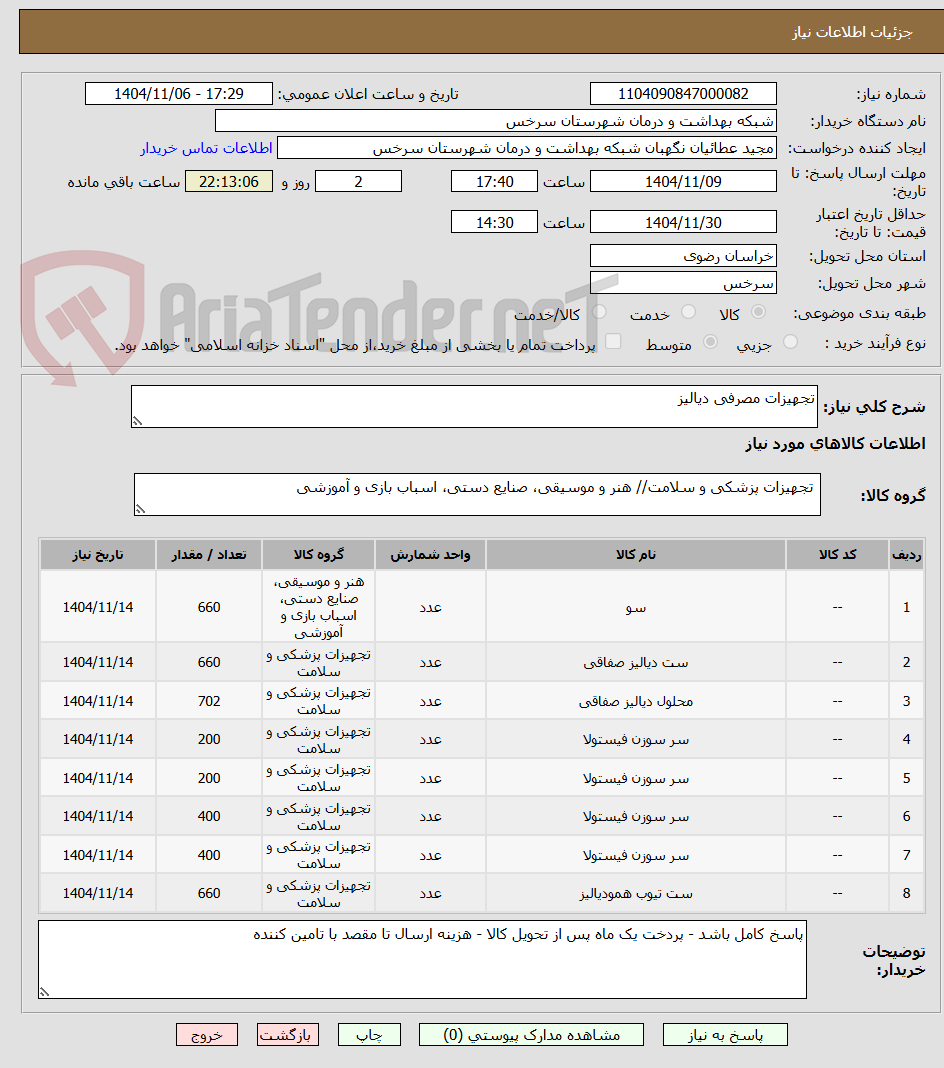Click quantity 400 in row 6
944x1068 pixels.
[x=208, y=816]
